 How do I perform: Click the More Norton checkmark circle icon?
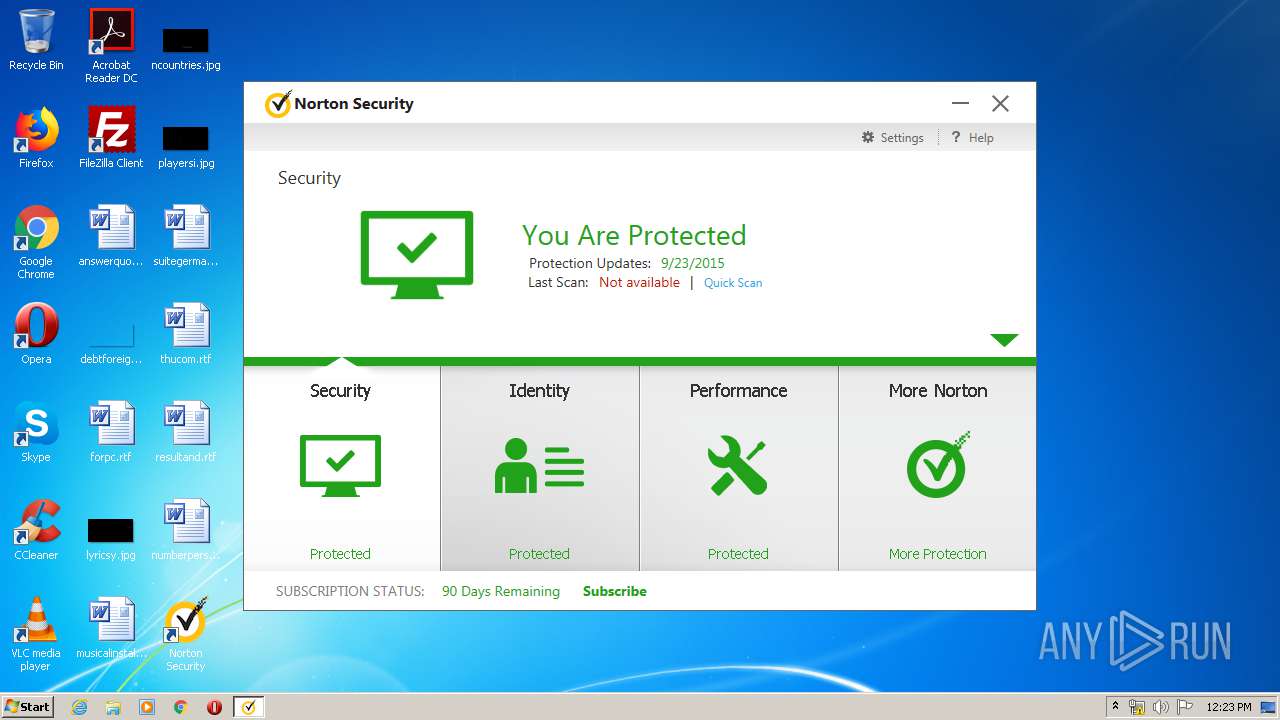coord(938,465)
